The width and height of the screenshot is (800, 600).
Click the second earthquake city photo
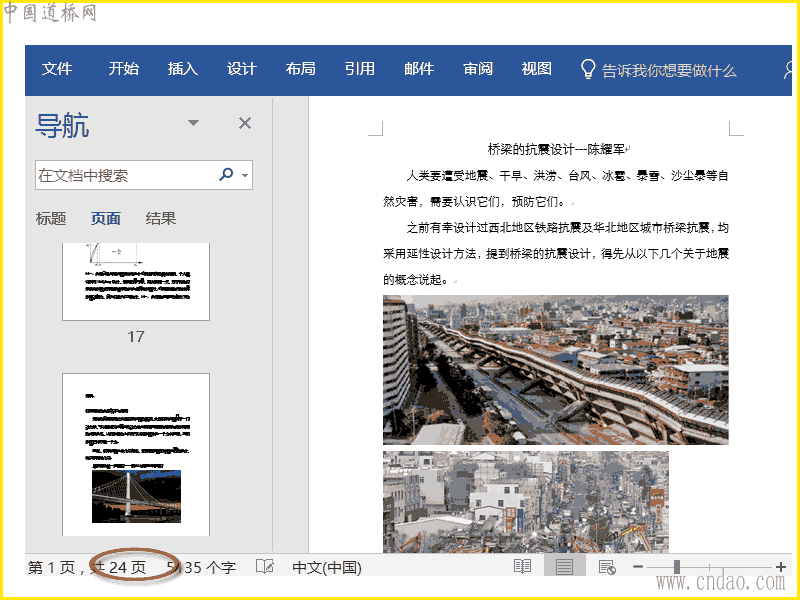[x=526, y=502]
